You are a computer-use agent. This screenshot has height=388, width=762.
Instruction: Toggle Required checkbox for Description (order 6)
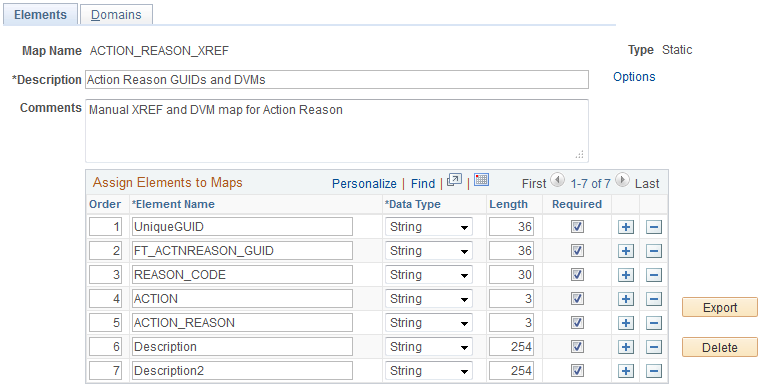[577, 347]
